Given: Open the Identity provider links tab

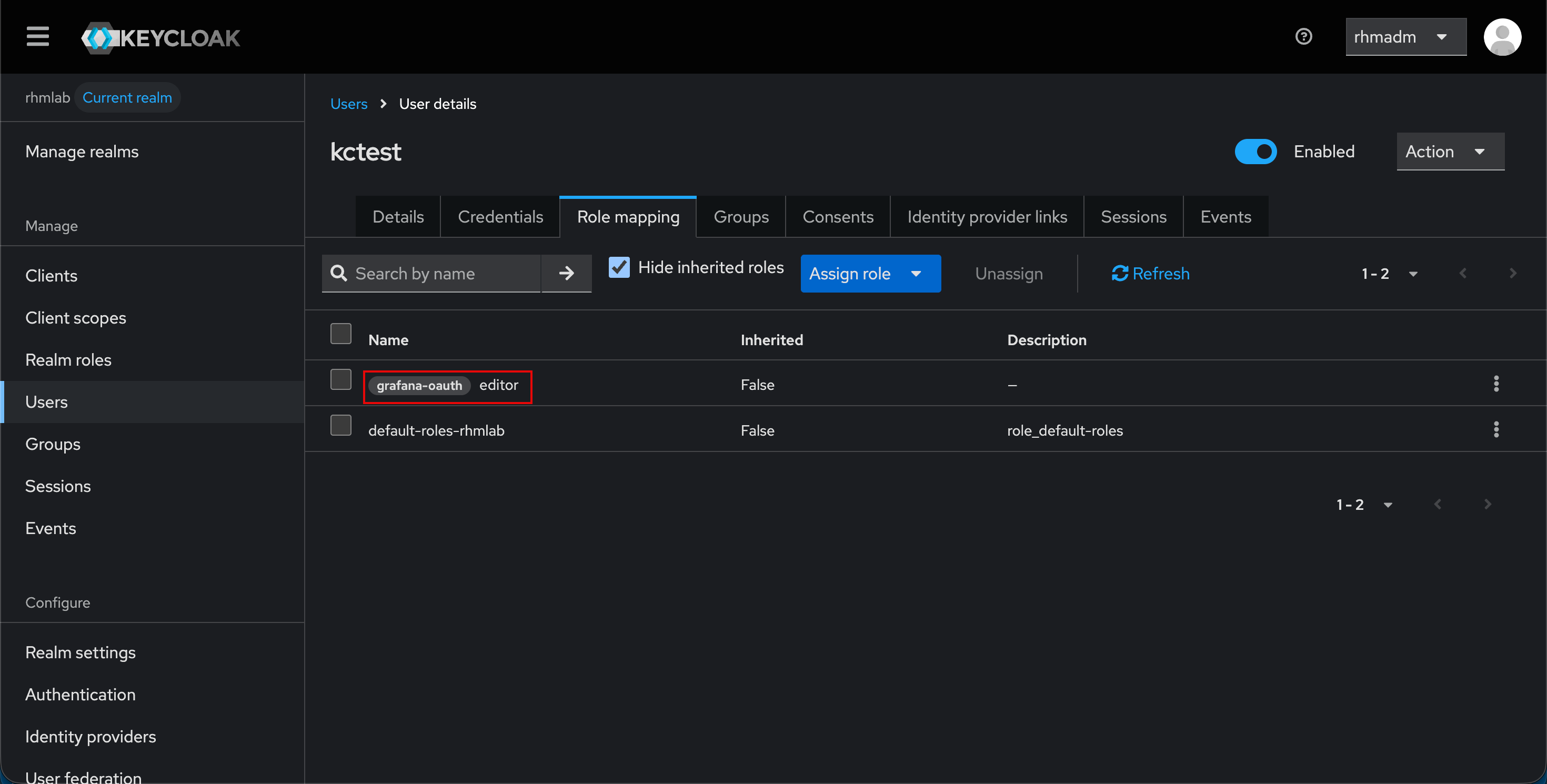Looking at the screenshot, I should pos(987,216).
